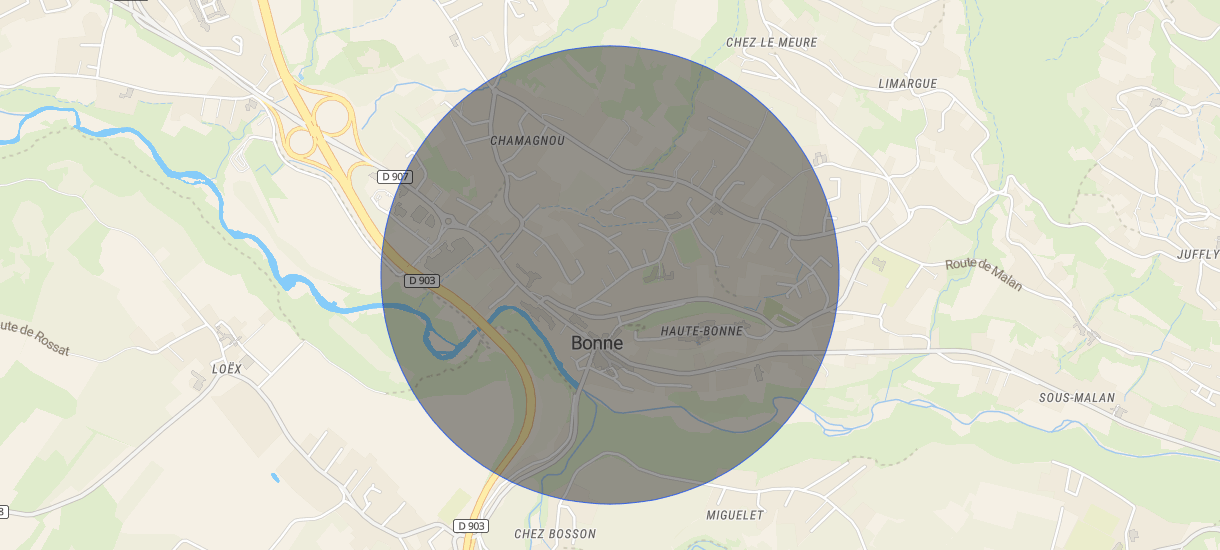The width and height of the screenshot is (1220, 550).
Task: Select the CHAMAGNOU place label
Action: 527,141
